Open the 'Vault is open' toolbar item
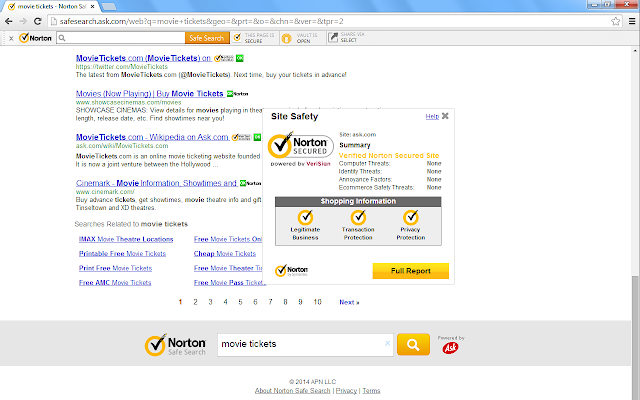 pyautogui.click(x=300, y=38)
